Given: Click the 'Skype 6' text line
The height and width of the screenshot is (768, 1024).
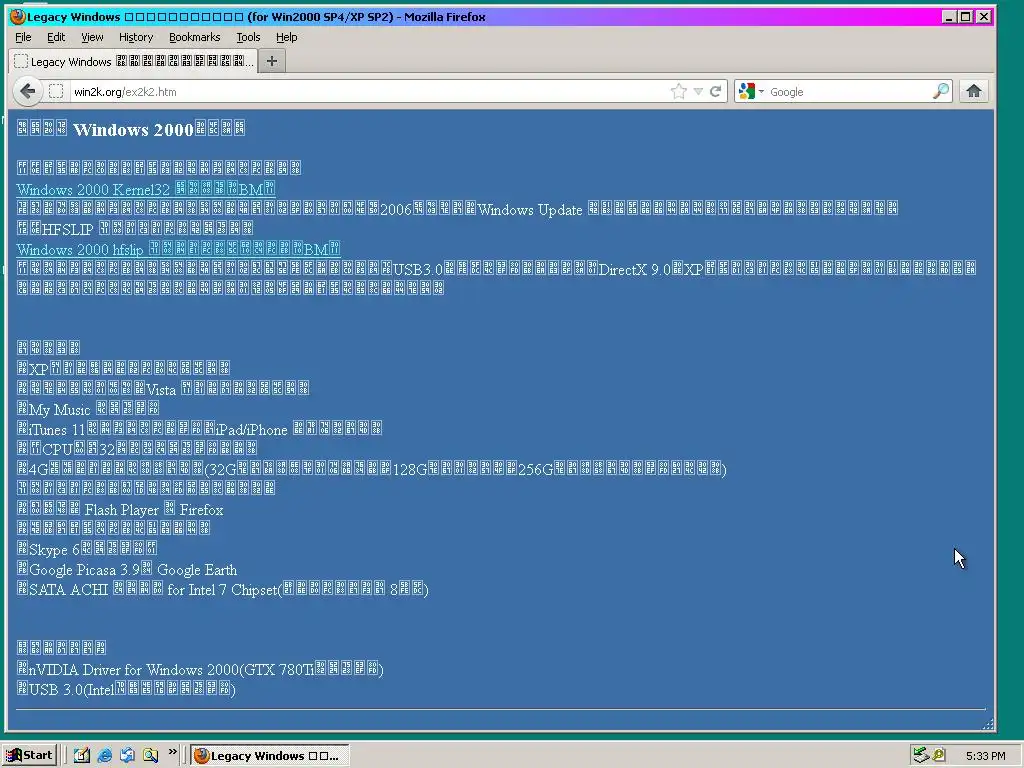Looking at the screenshot, I should point(87,549).
